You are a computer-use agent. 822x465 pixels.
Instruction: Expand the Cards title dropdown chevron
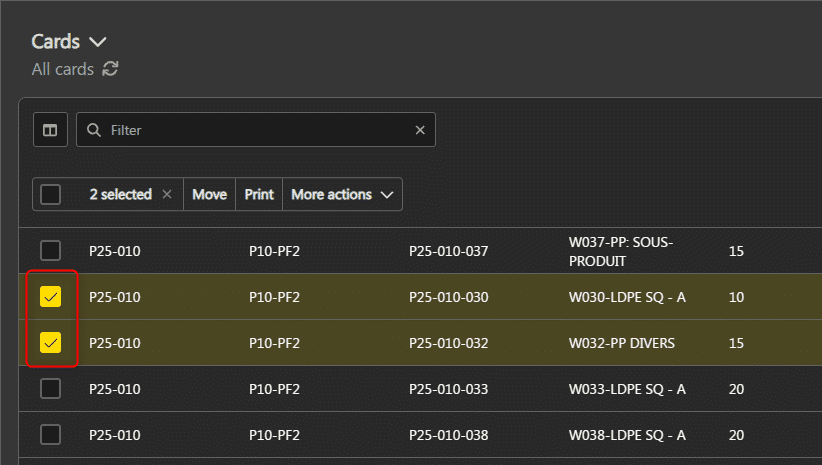97,42
